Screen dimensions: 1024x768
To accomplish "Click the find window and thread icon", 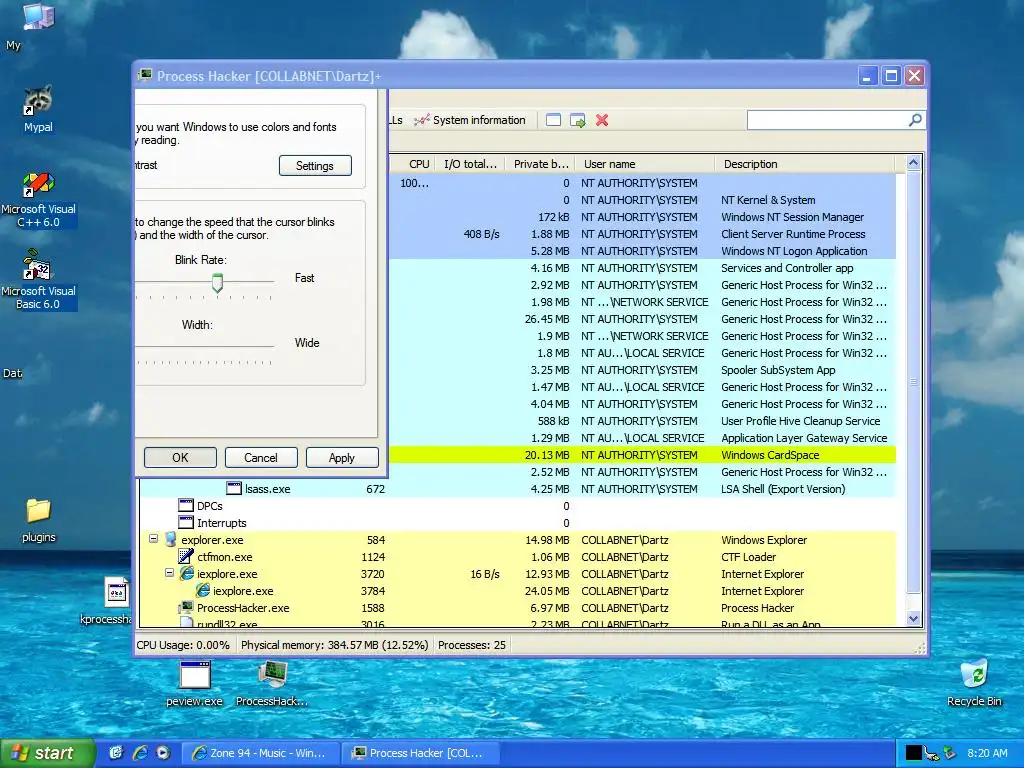I will [577, 120].
